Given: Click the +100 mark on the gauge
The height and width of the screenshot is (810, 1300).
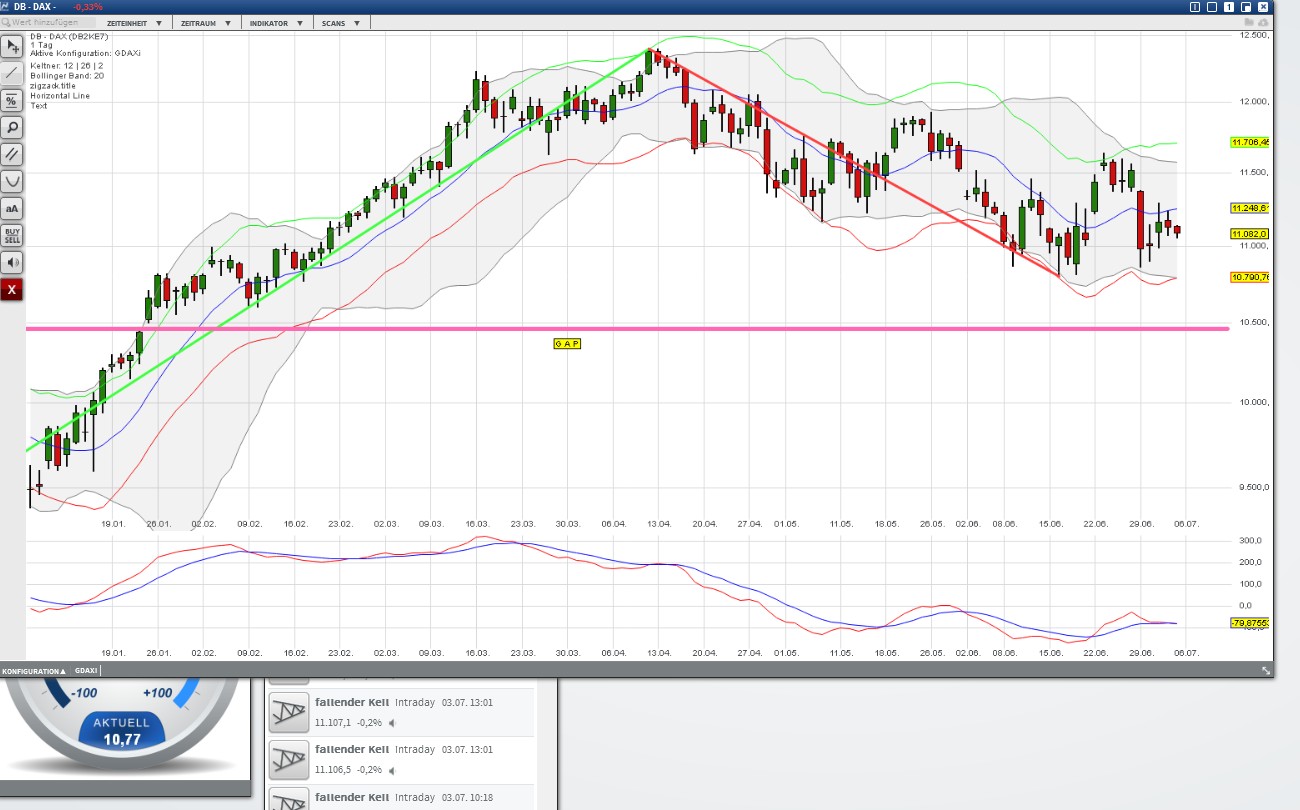Looking at the screenshot, I should (x=158, y=693).
